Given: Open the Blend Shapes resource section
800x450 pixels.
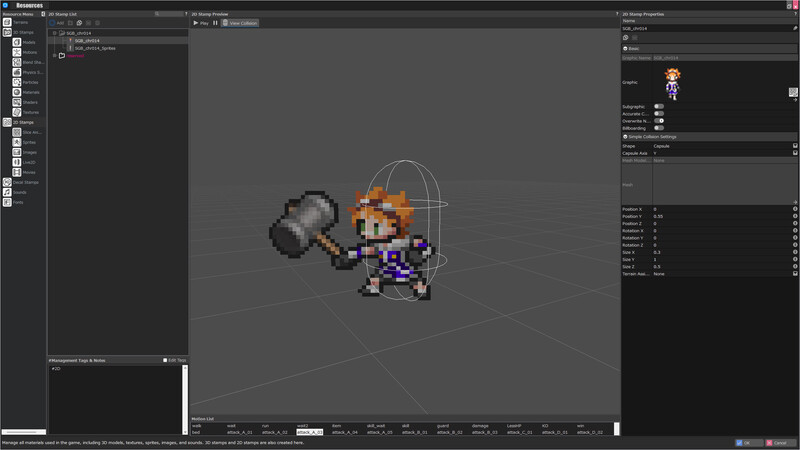Looking at the screenshot, I should tap(28, 62).
